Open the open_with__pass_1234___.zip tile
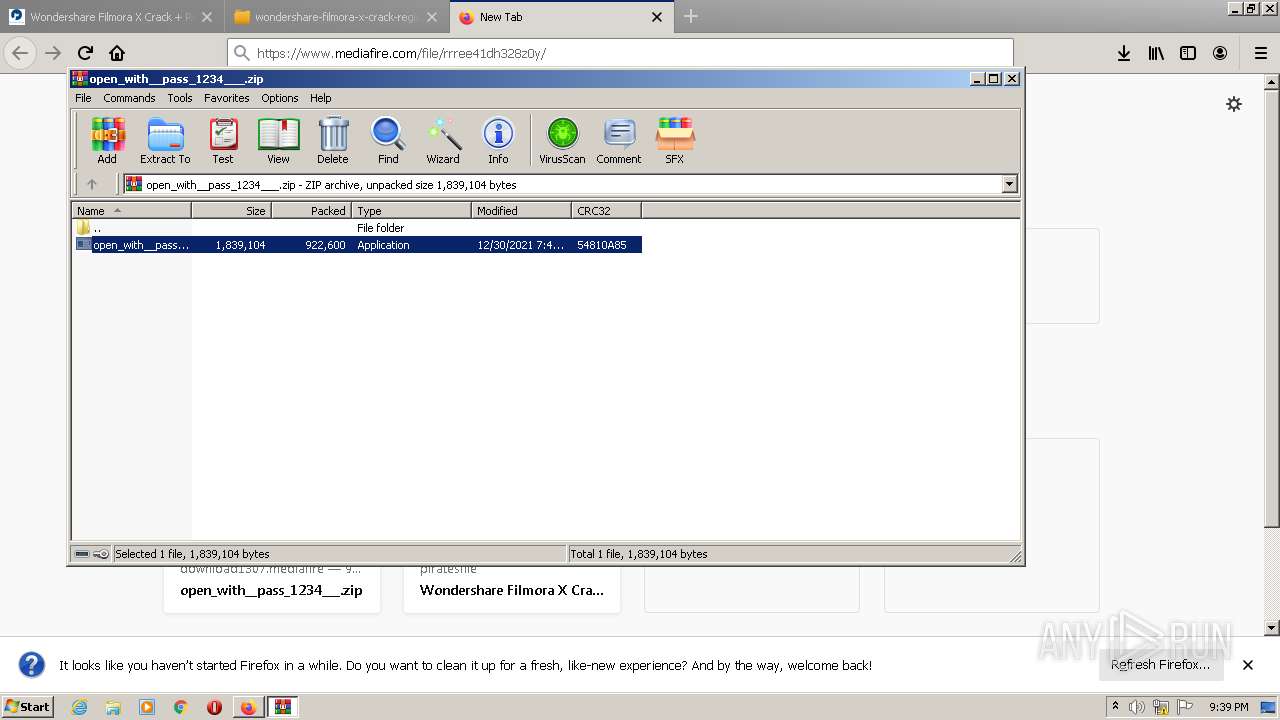The image size is (1280, 720). point(271,590)
